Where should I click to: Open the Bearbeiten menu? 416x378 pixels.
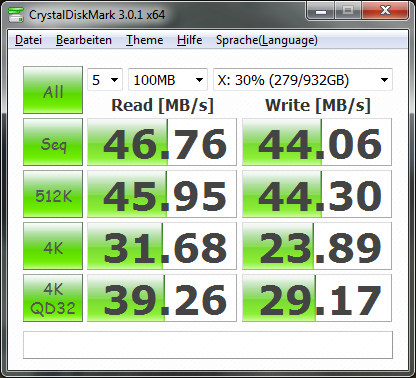point(84,40)
